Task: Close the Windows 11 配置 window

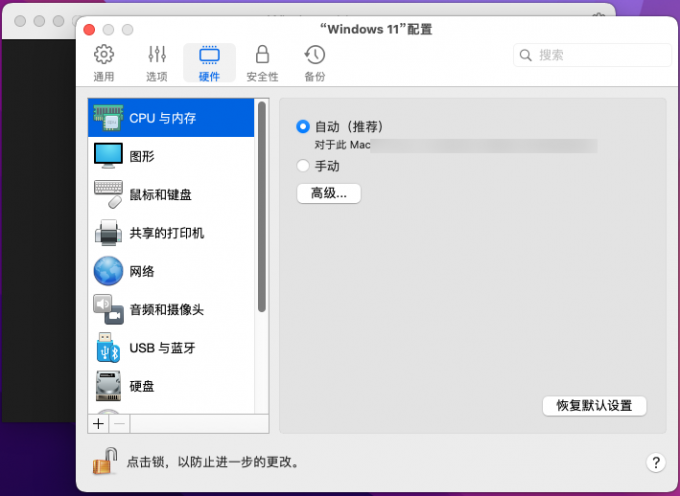Action: coord(89,29)
